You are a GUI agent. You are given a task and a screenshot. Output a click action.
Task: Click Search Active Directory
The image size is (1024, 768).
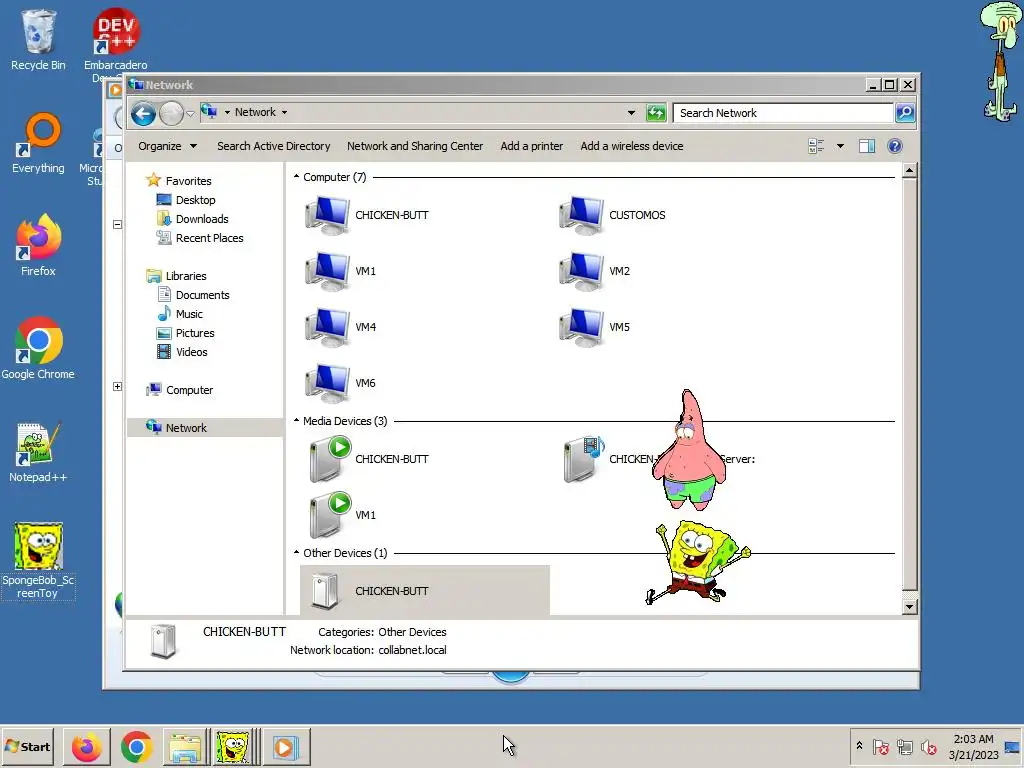[274, 146]
